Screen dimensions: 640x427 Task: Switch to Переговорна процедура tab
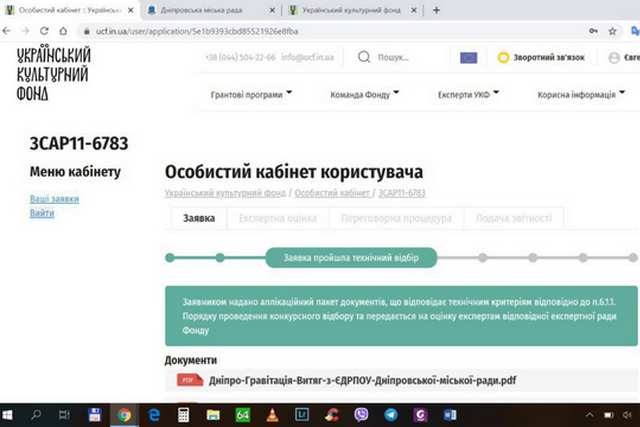click(x=396, y=218)
